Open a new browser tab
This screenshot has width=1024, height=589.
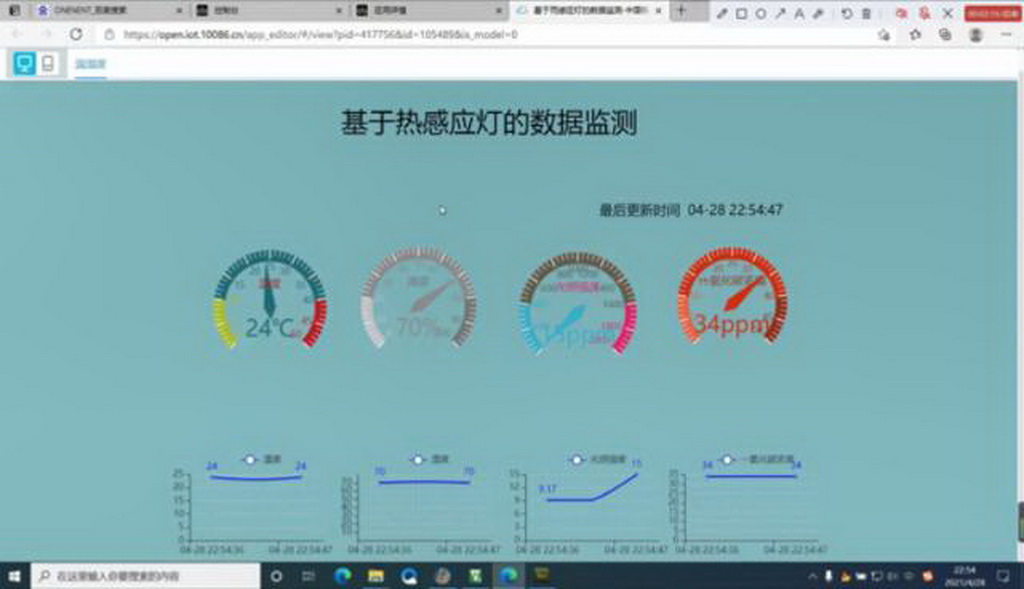(681, 11)
